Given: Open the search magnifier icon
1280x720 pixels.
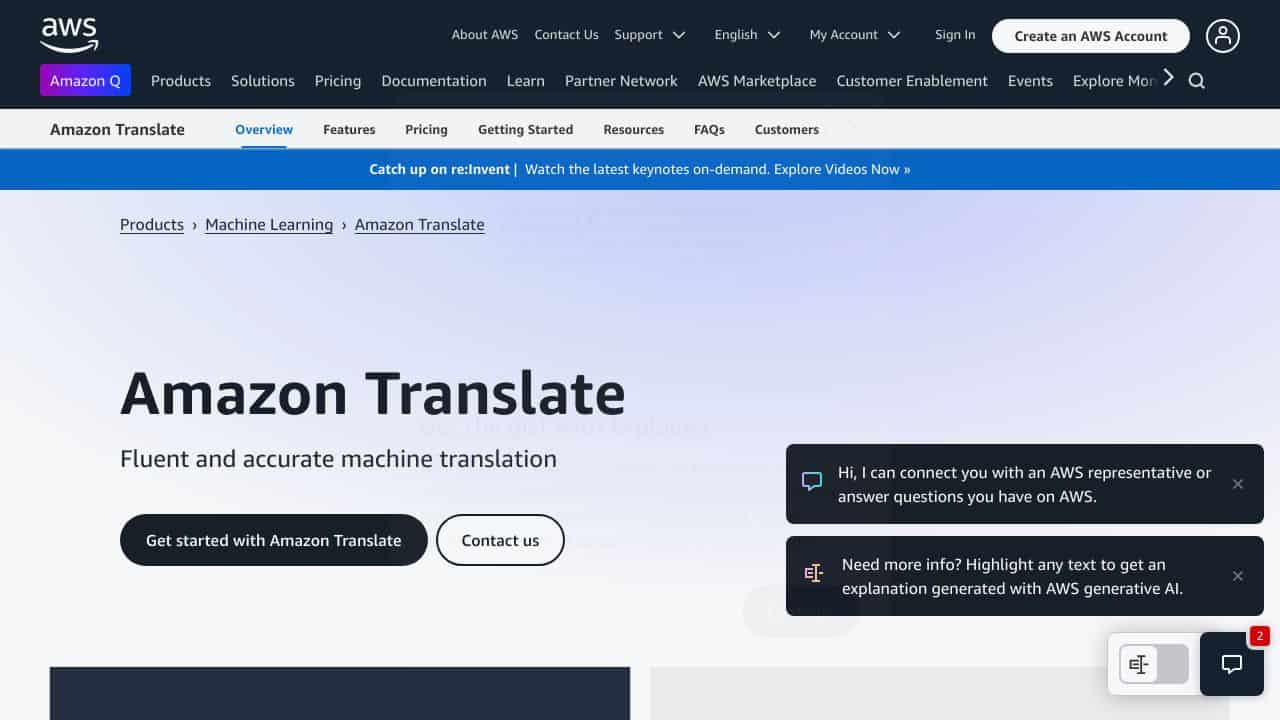Looking at the screenshot, I should pyautogui.click(x=1196, y=81).
